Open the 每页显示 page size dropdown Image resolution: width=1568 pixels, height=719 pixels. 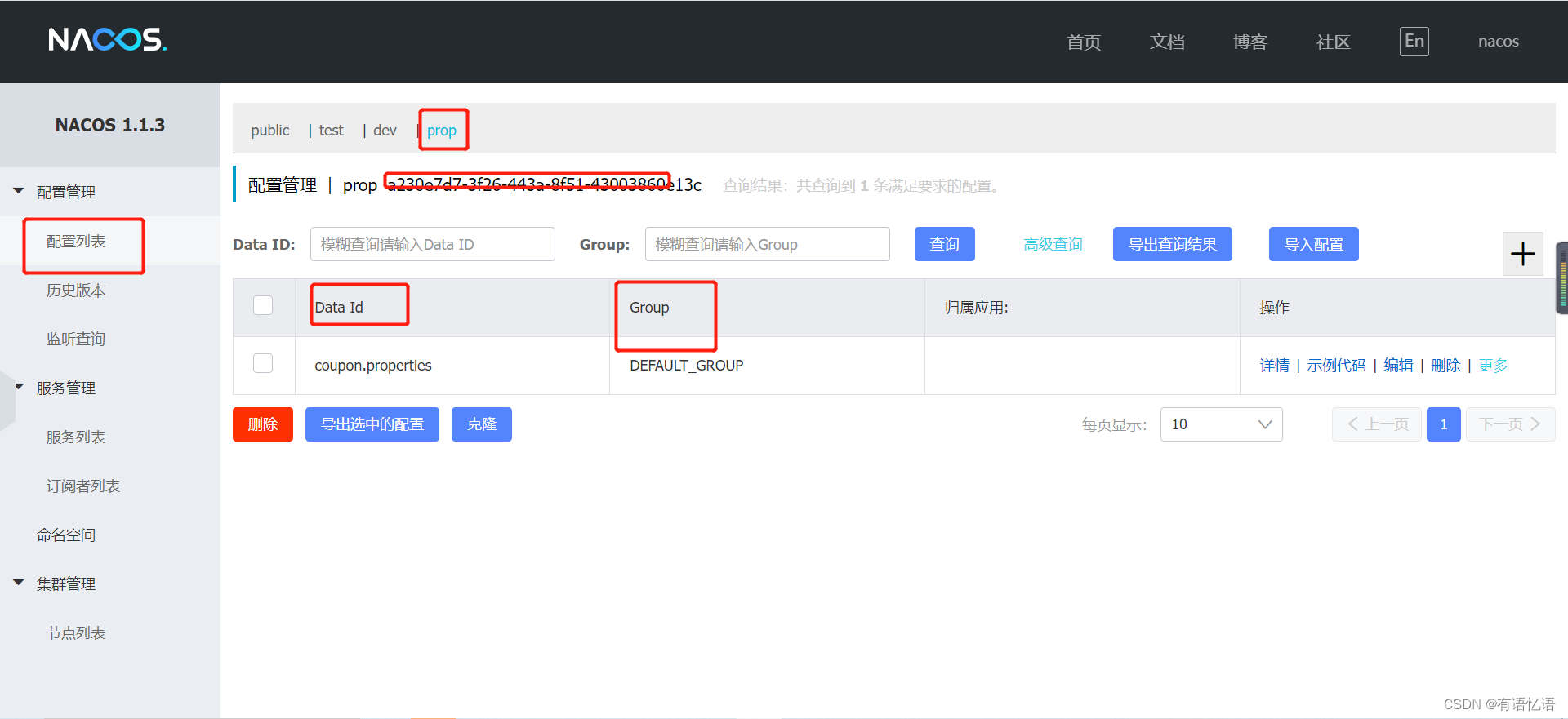click(x=1221, y=424)
